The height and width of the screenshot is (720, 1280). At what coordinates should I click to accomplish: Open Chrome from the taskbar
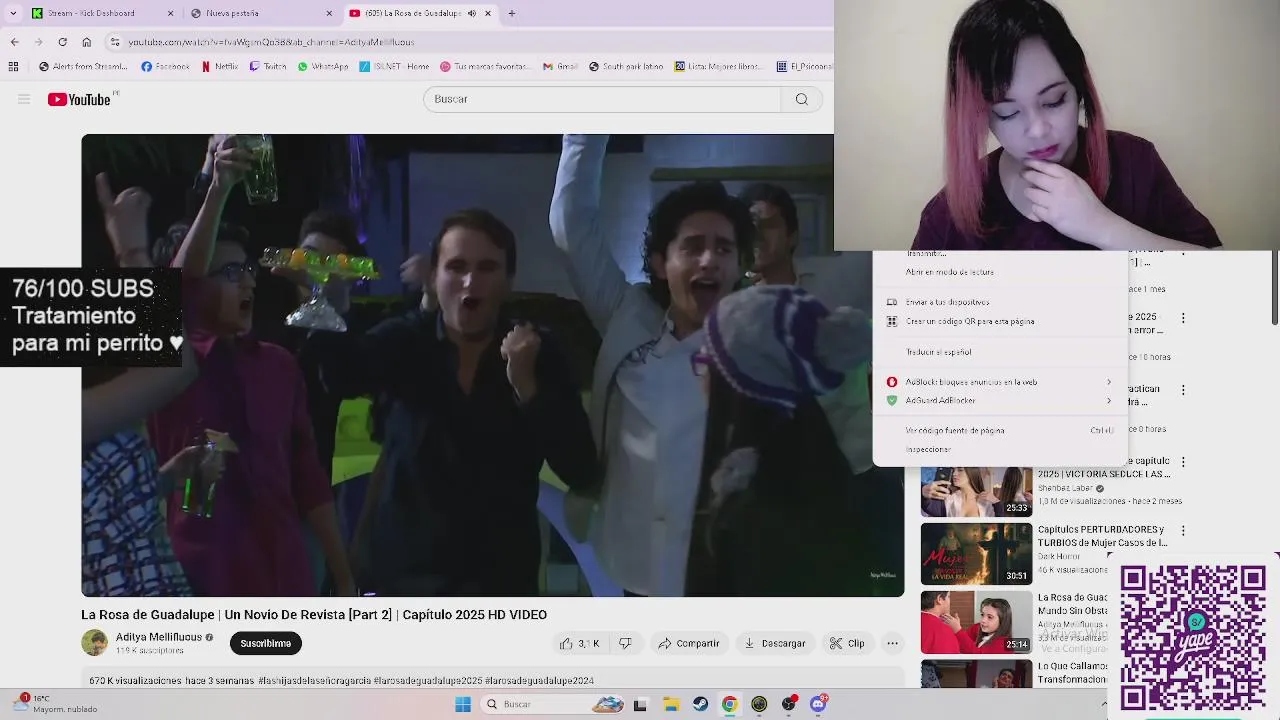point(730,704)
